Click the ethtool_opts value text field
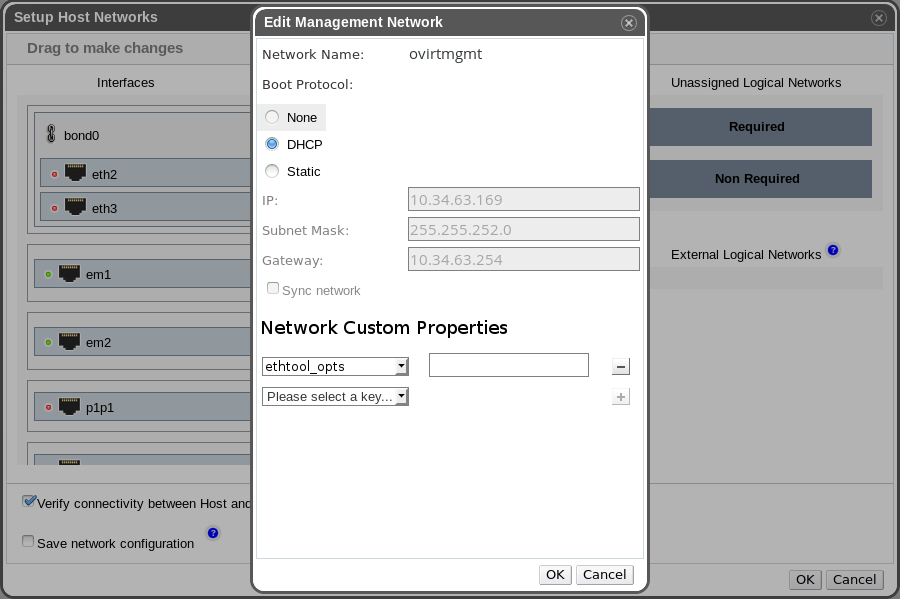The image size is (900, 599). [508, 365]
